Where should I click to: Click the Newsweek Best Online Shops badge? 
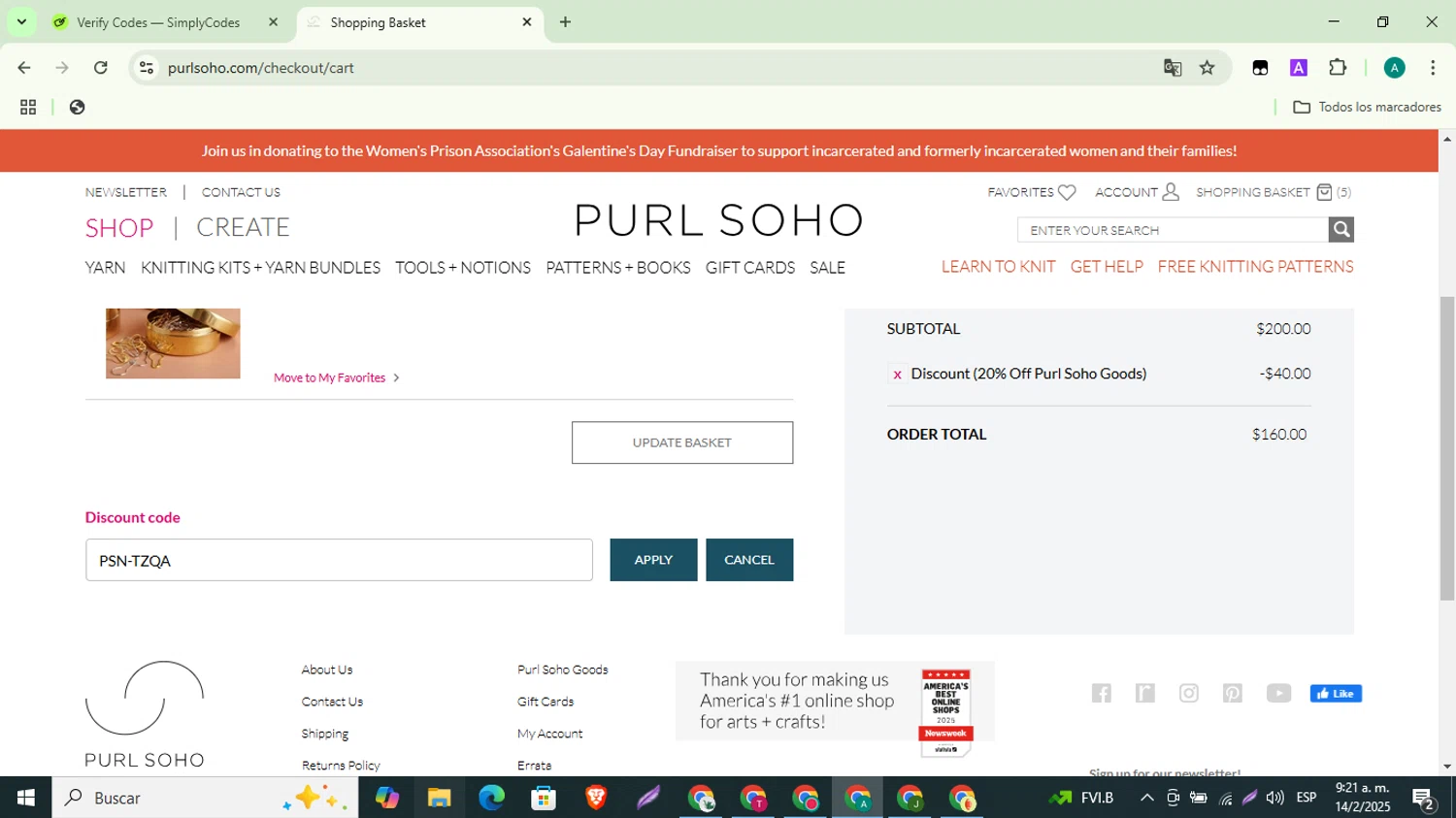coord(946,713)
